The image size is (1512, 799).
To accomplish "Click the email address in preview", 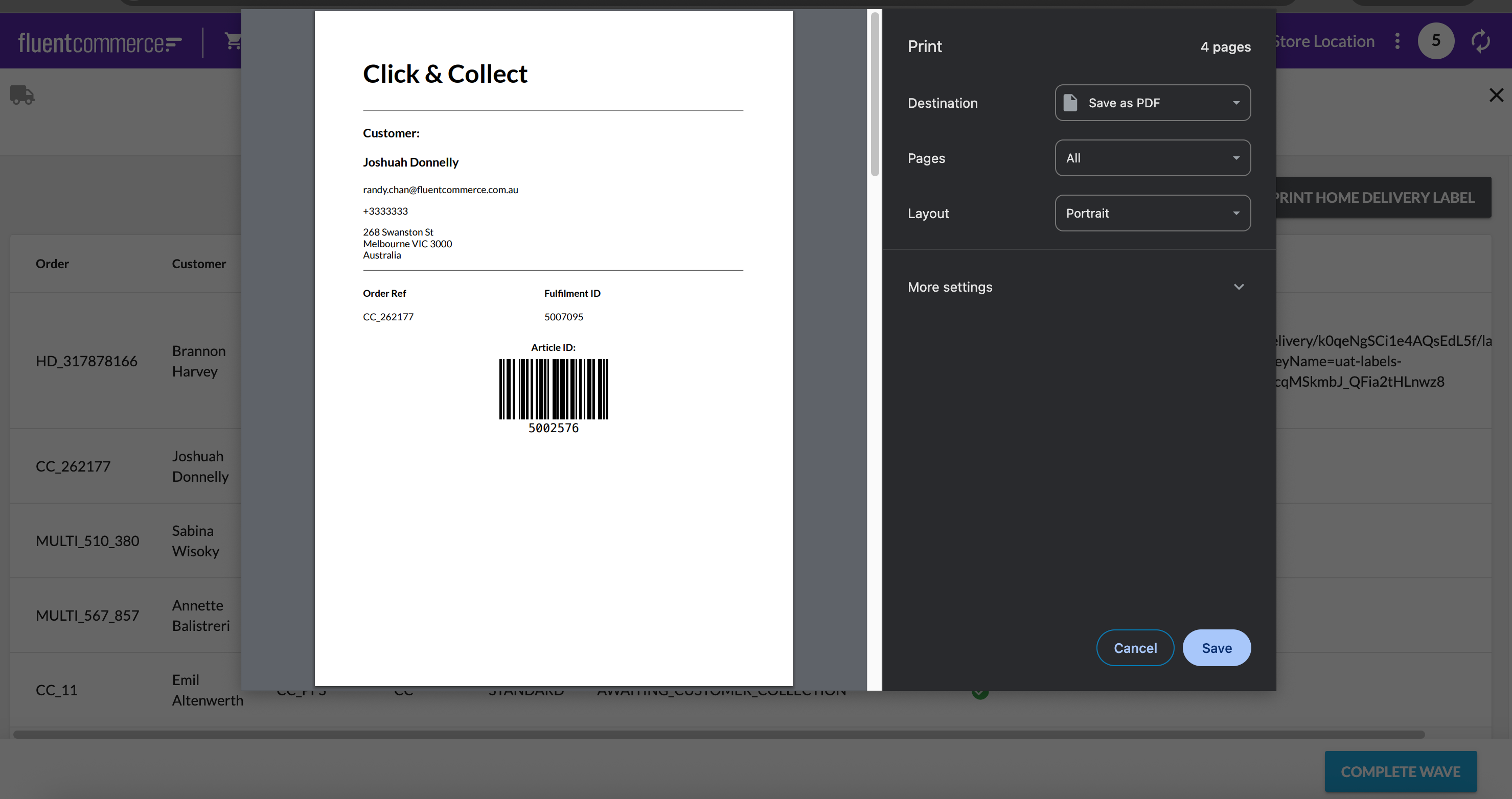I will [x=440, y=190].
